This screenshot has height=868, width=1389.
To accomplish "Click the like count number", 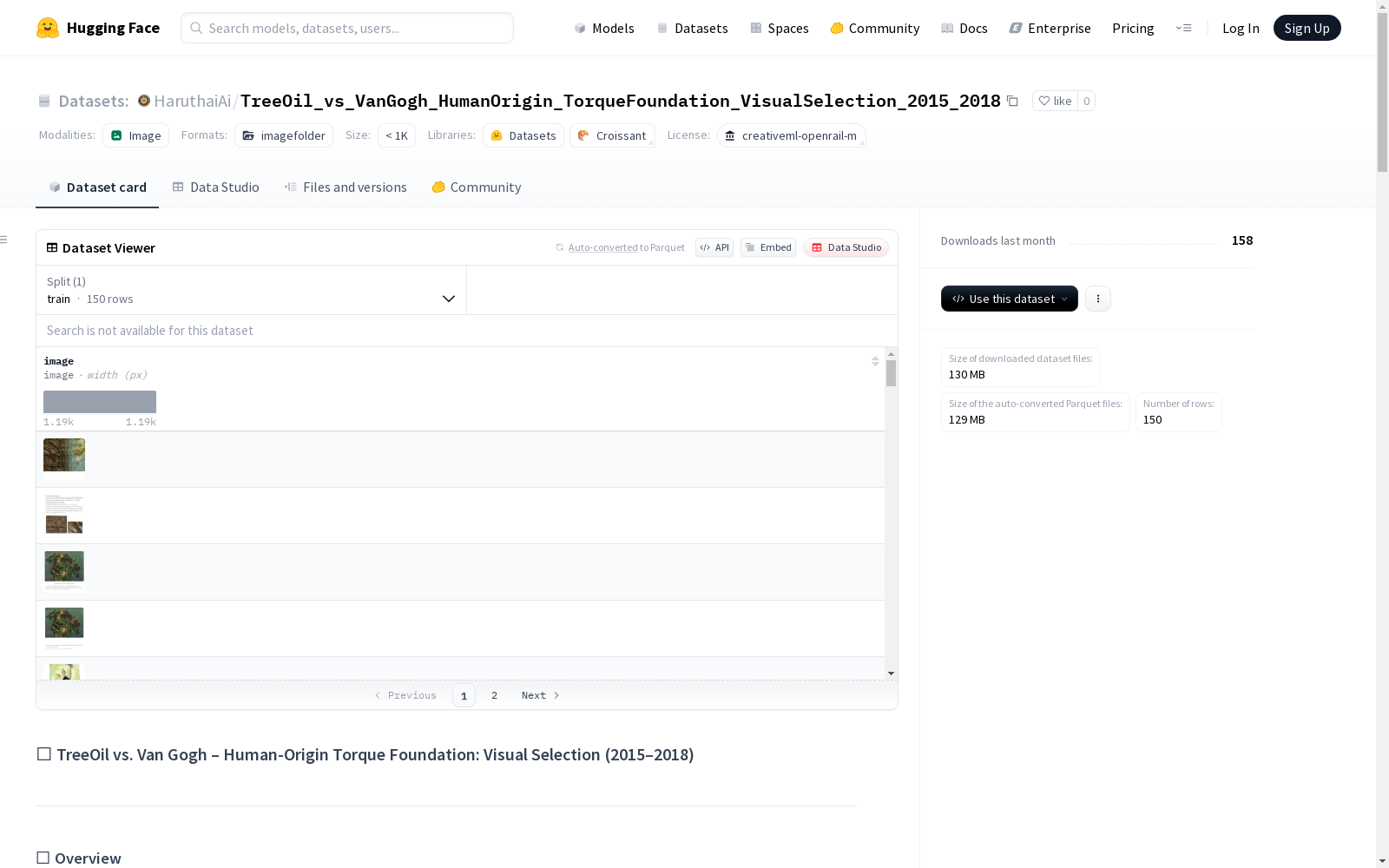I will [x=1086, y=101].
